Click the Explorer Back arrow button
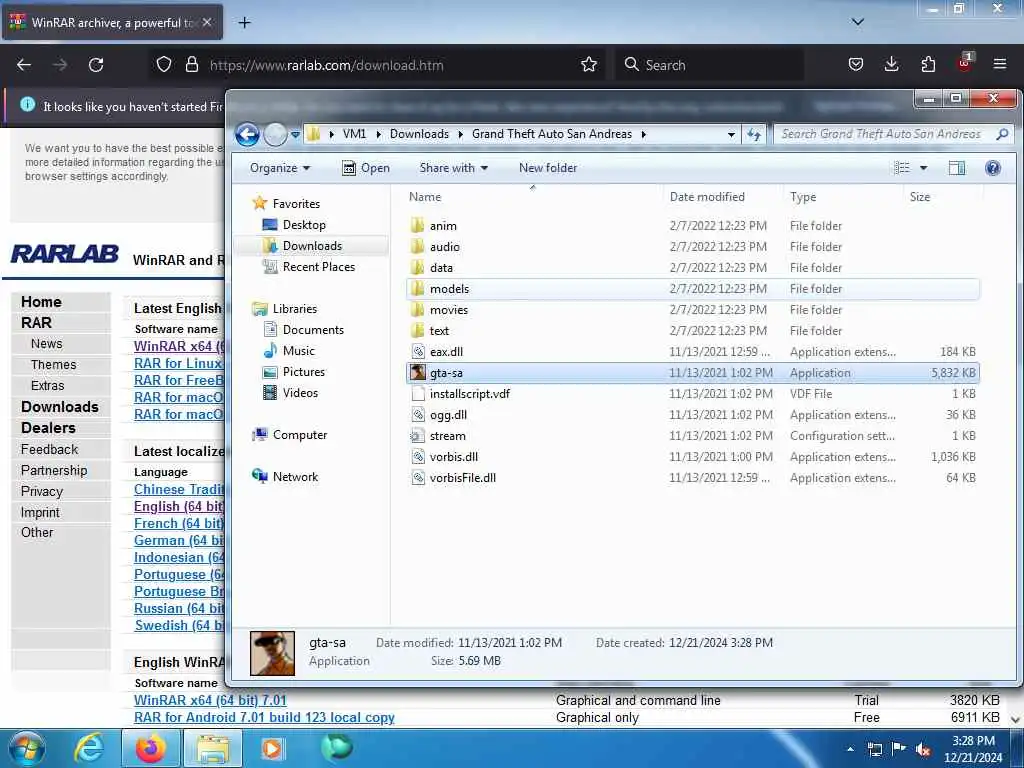This screenshot has width=1024, height=768. point(248,135)
